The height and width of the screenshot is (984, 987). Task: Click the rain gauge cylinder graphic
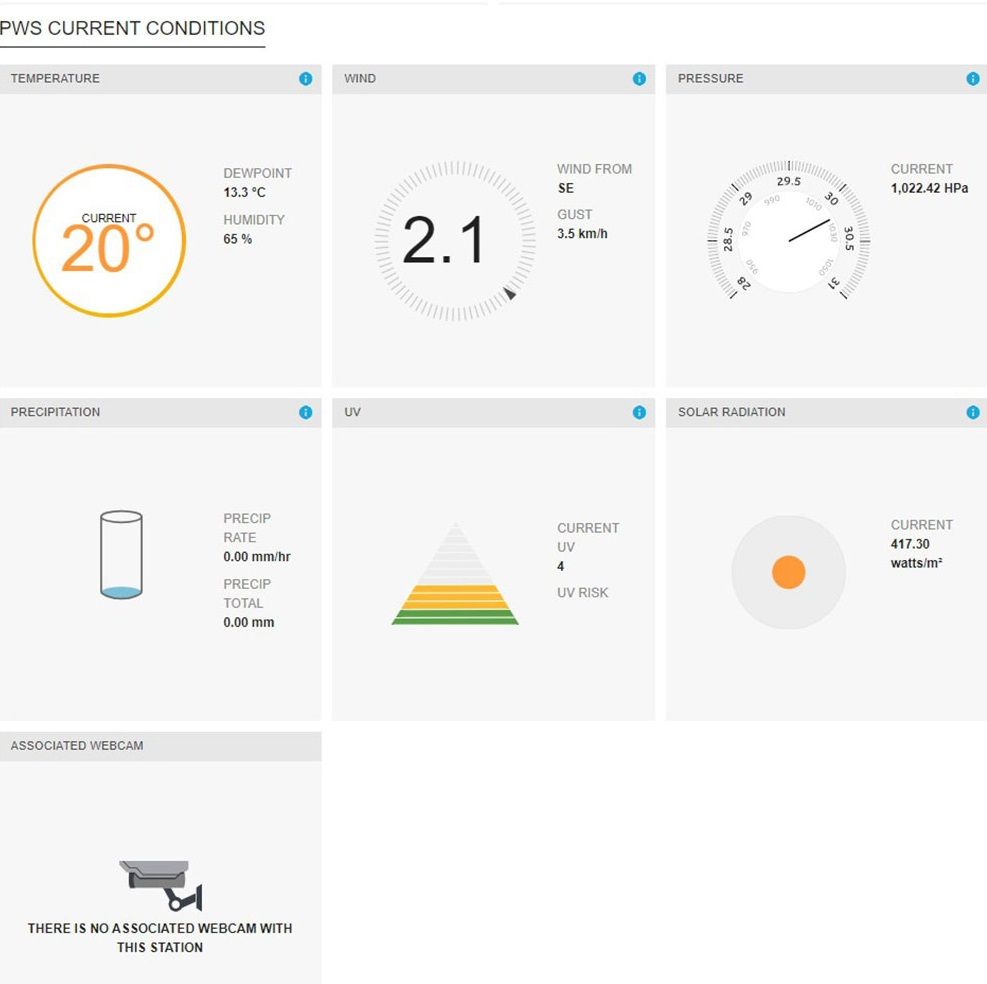(x=121, y=555)
